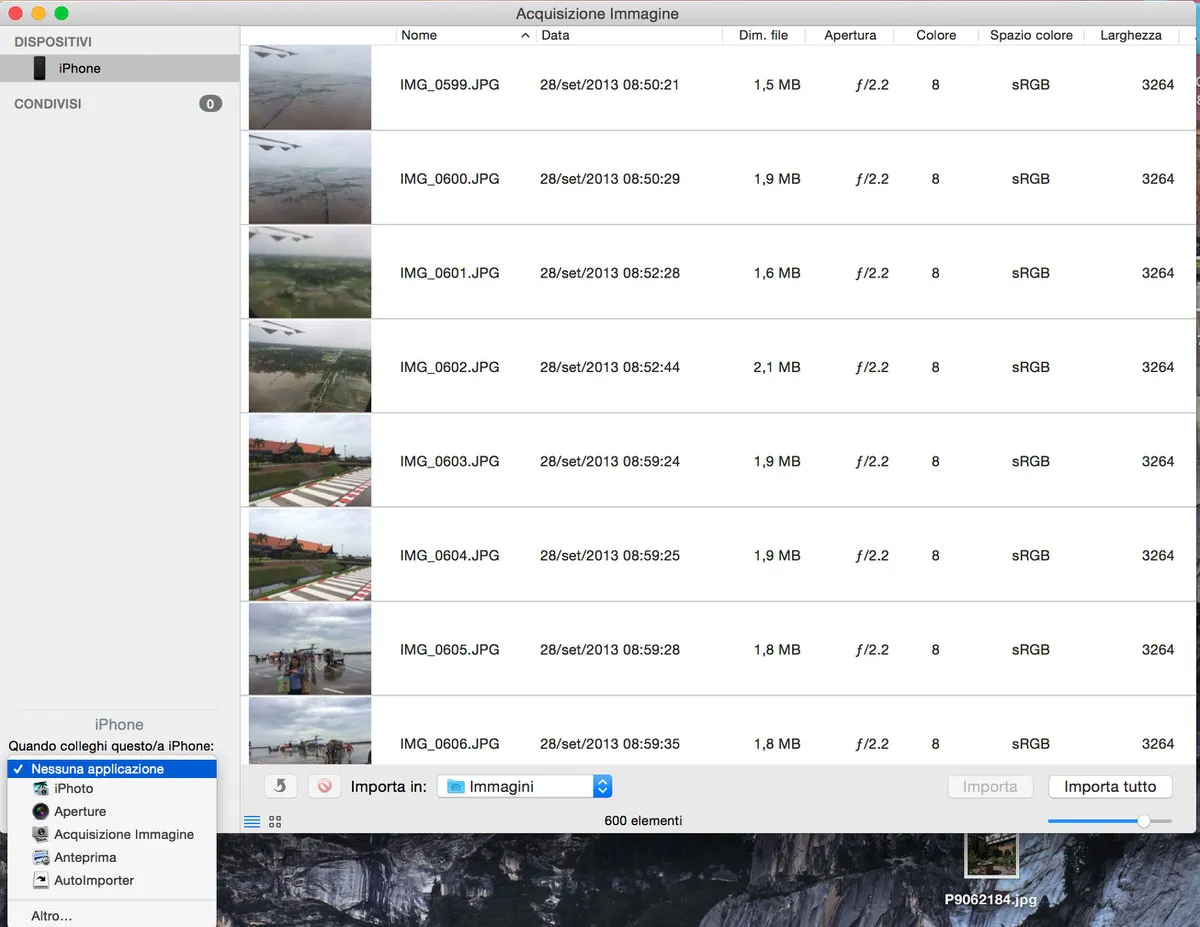Expand the CONDIVISI section
The height and width of the screenshot is (927, 1200).
47,103
